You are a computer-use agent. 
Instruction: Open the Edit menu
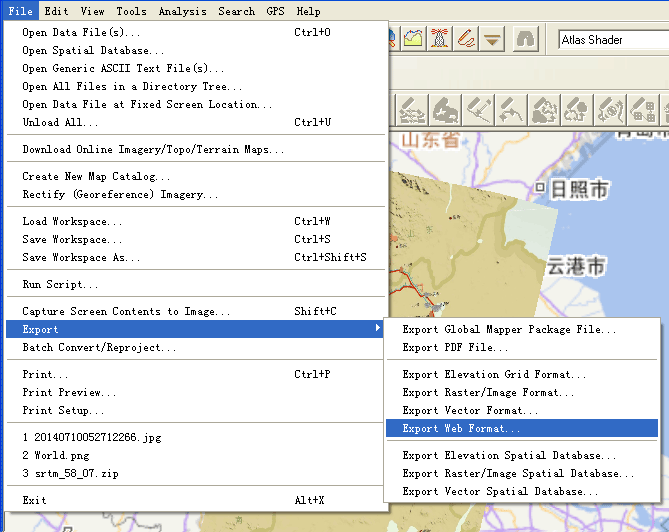(56, 11)
